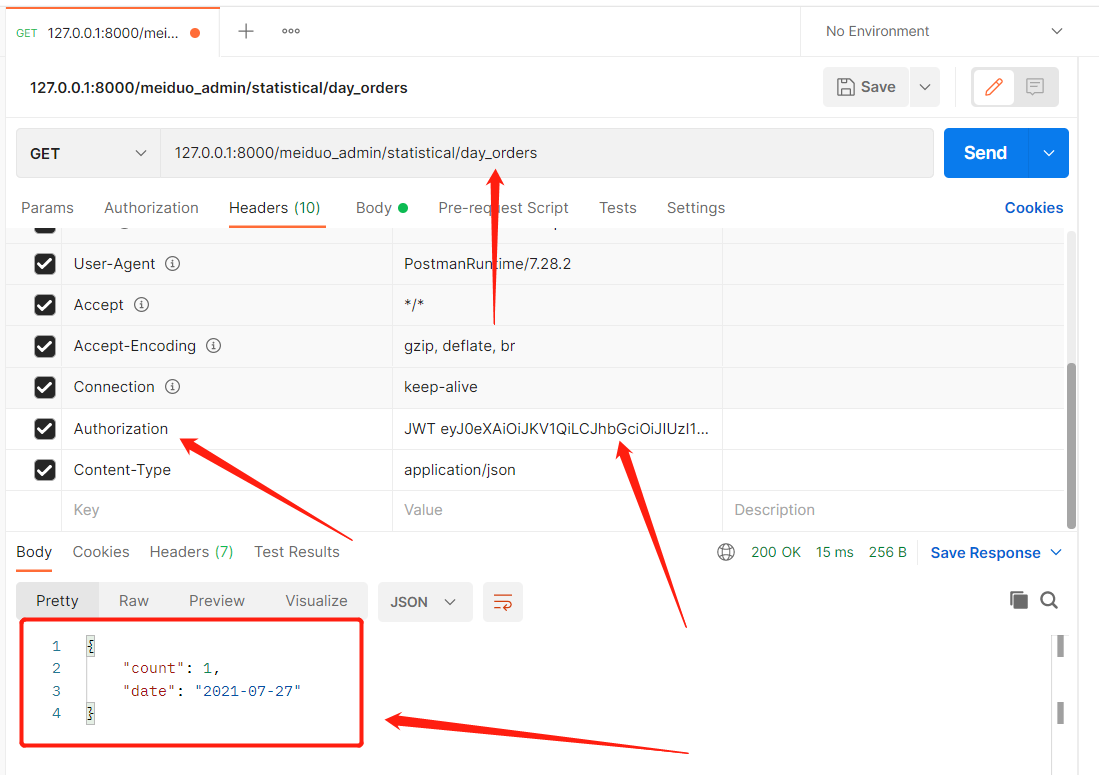1099x775 pixels.
Task: Open the request Settings tab
Action: coord(696,208)
